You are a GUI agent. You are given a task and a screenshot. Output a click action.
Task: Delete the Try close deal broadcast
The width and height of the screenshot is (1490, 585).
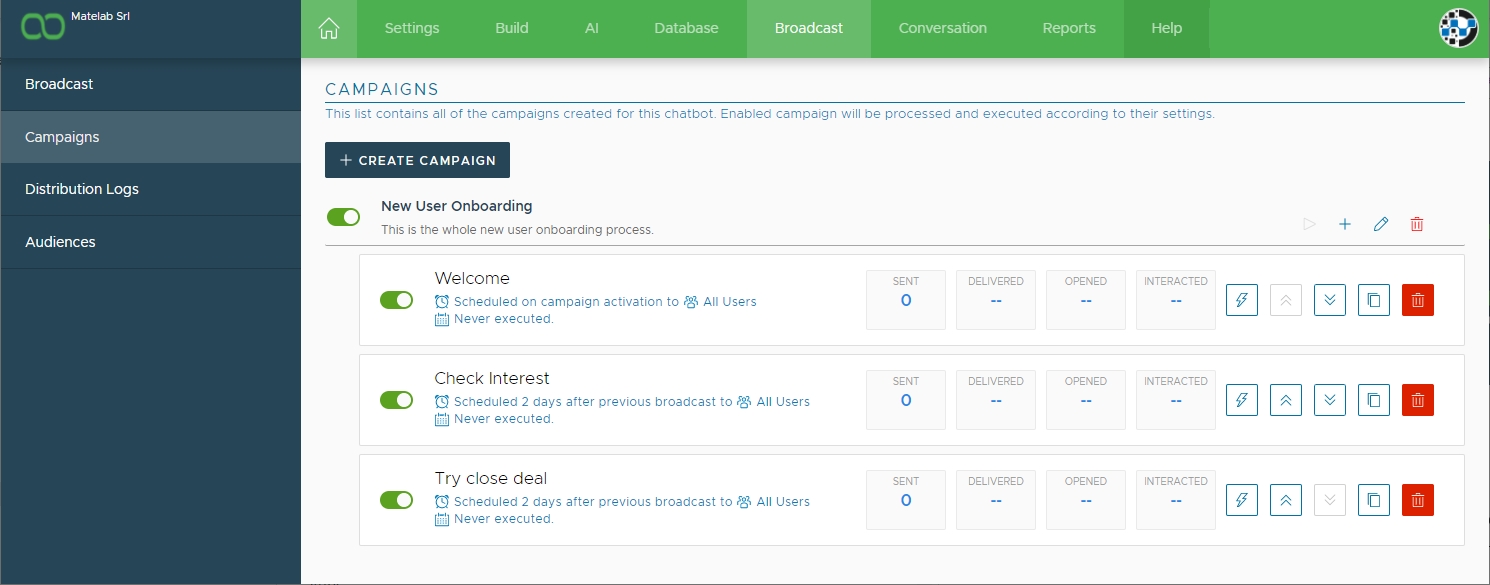pos(1418,500)
